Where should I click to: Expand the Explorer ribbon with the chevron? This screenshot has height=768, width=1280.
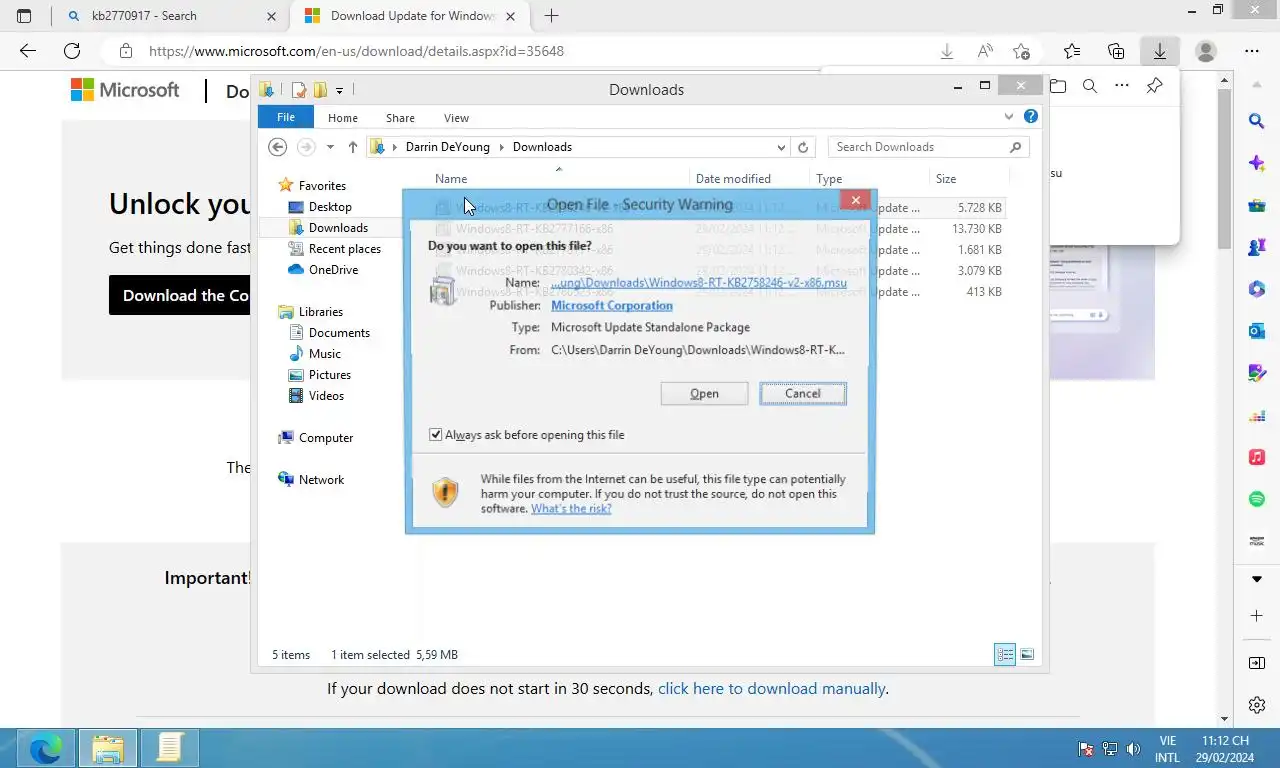coord(1009,117)
